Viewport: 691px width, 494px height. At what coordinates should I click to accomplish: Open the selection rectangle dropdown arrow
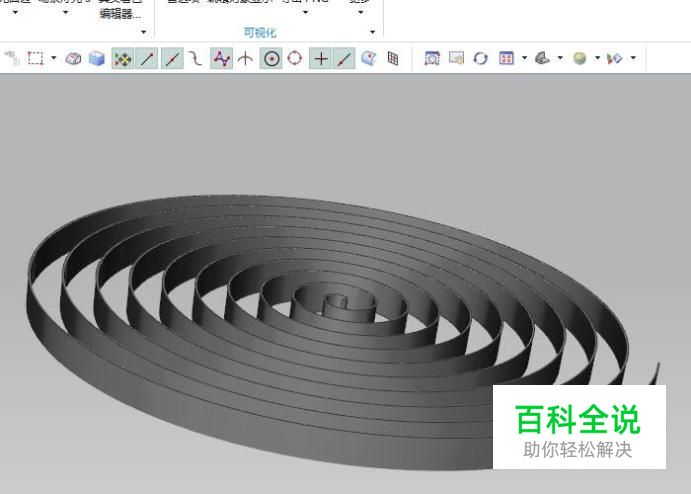(x=54, y=59)
